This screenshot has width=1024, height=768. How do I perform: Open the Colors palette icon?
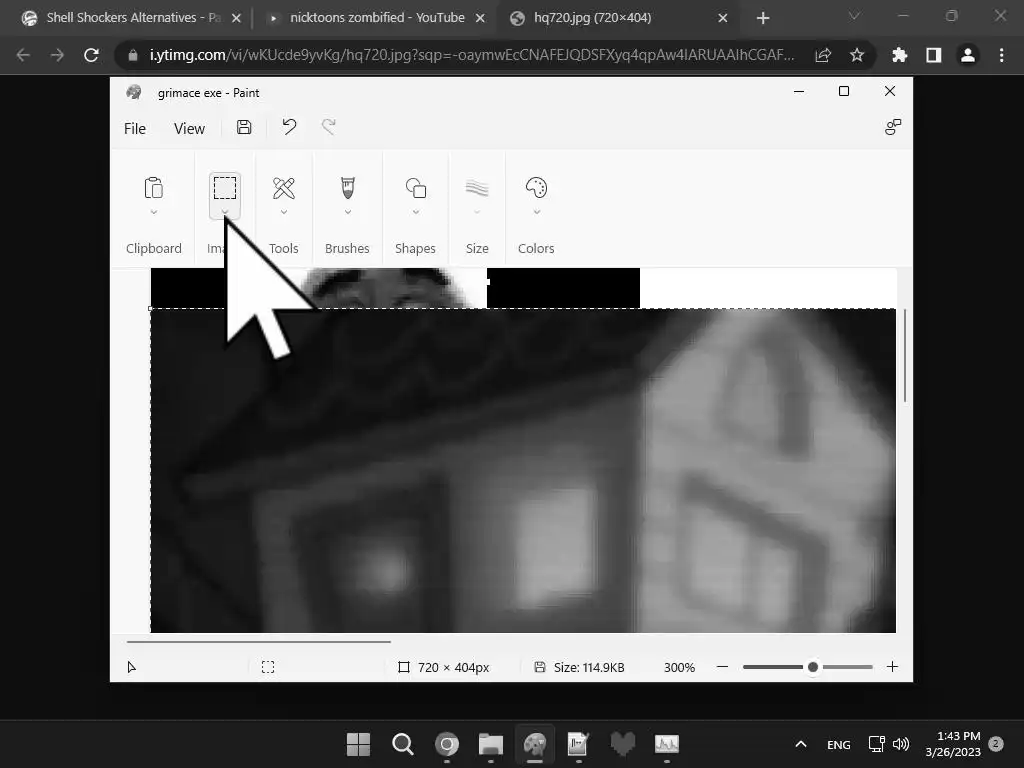(536, 188)
